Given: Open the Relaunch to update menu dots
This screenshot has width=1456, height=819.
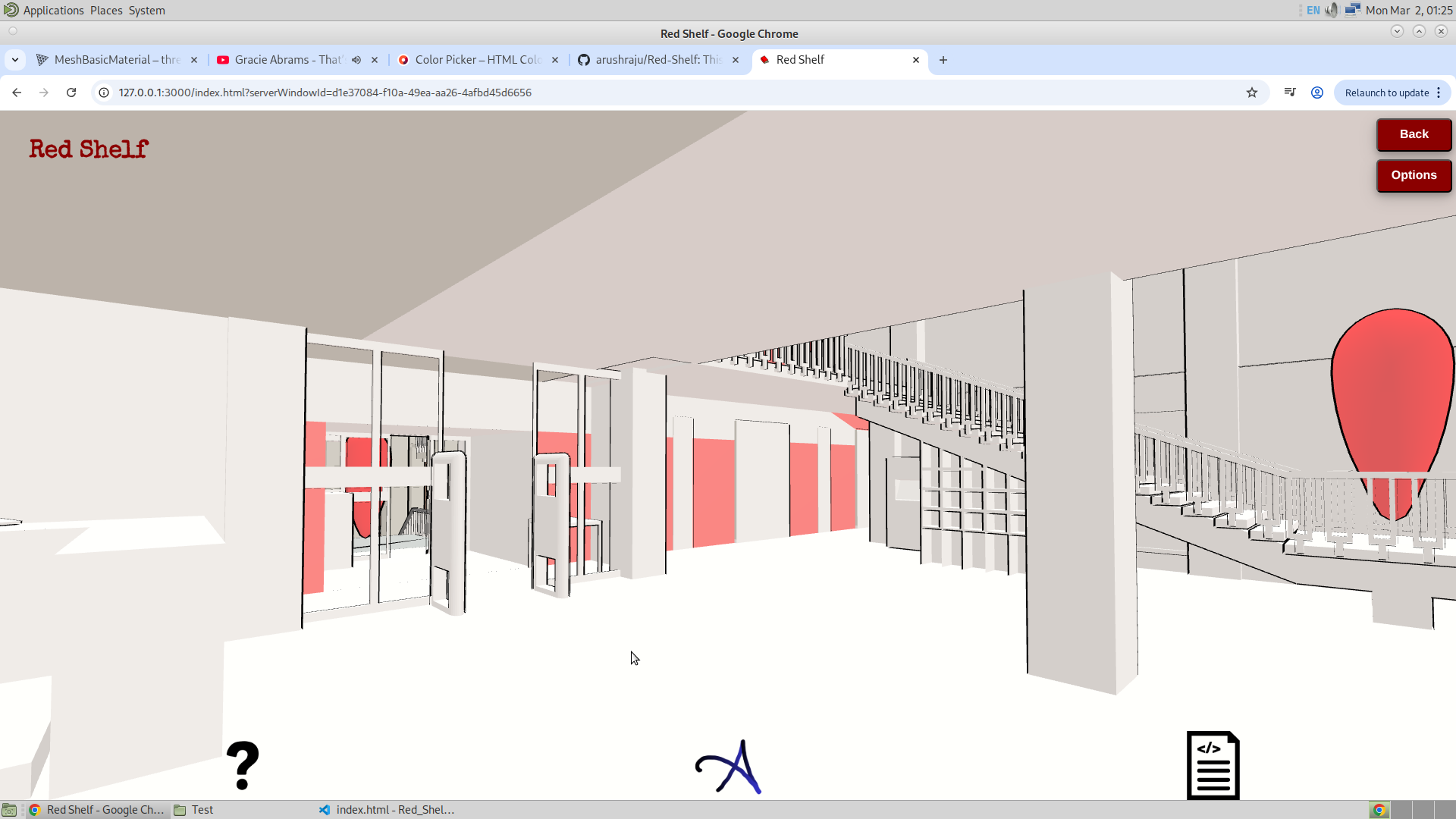Looking at the screenshot, I should click(x=1439, y=93).
